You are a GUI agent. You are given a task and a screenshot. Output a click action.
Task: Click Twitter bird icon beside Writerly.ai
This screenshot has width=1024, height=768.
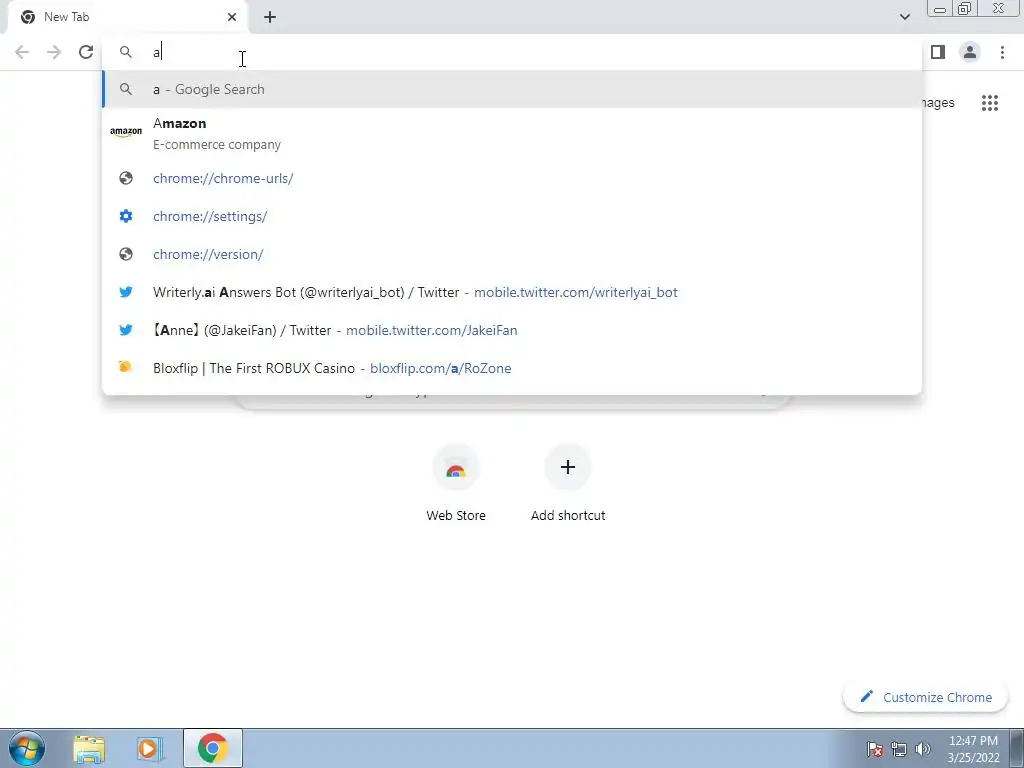(x=126, y=292)
